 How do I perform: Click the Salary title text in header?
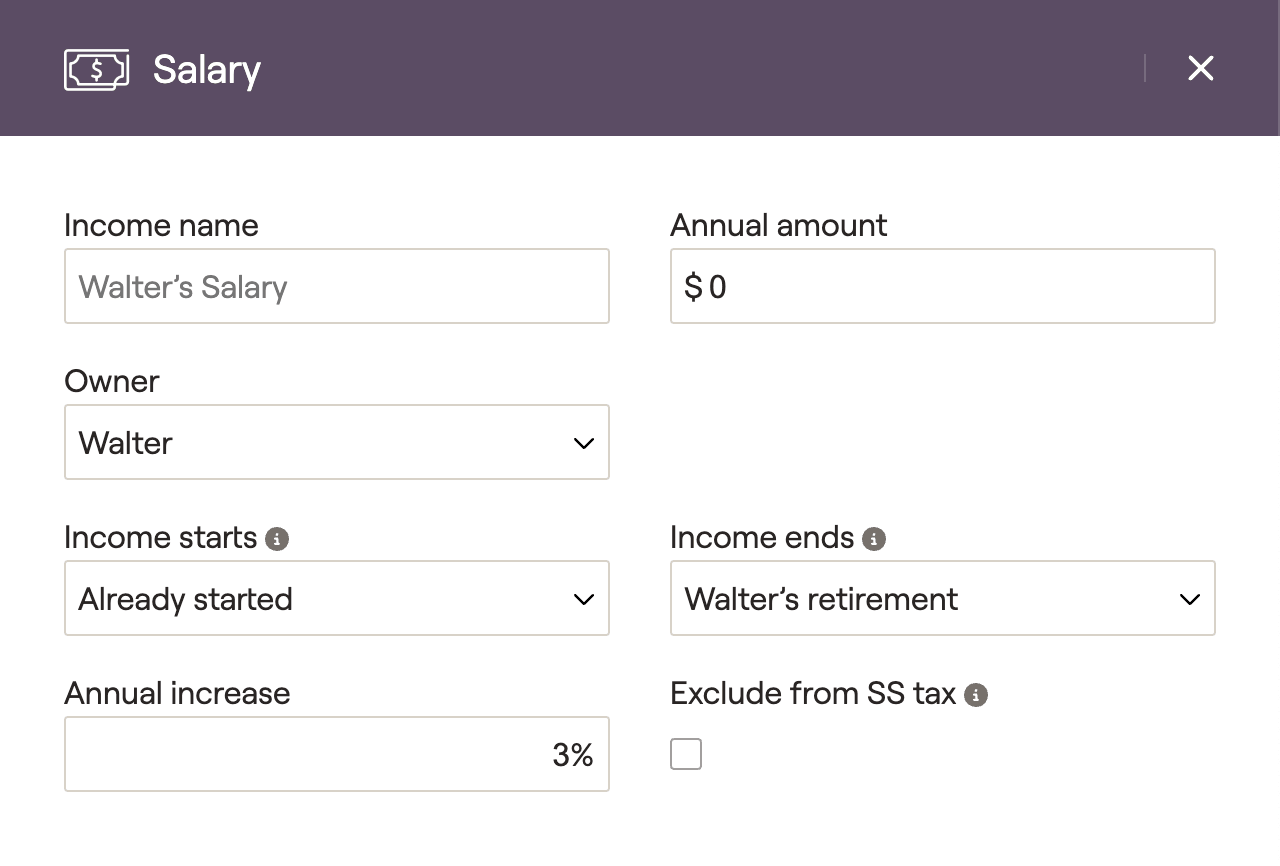(x=207, y=70)
